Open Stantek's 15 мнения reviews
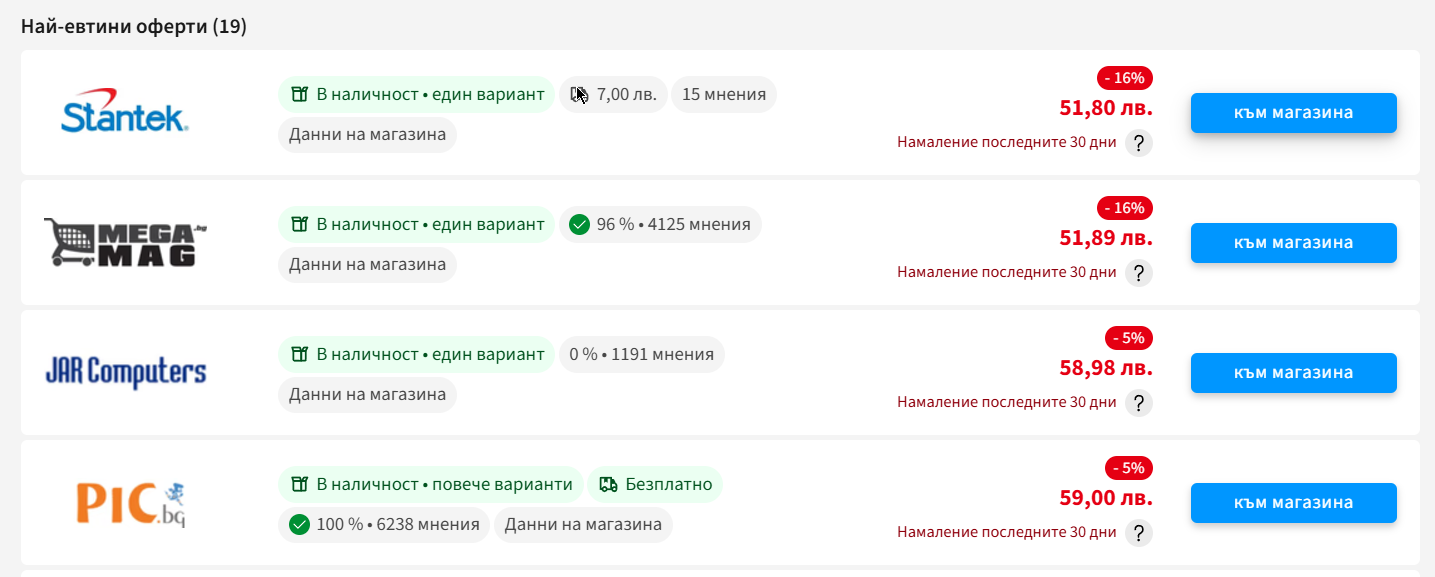Image resolution: width=1435 pixels, height=577 pixels. coord(724,95)
